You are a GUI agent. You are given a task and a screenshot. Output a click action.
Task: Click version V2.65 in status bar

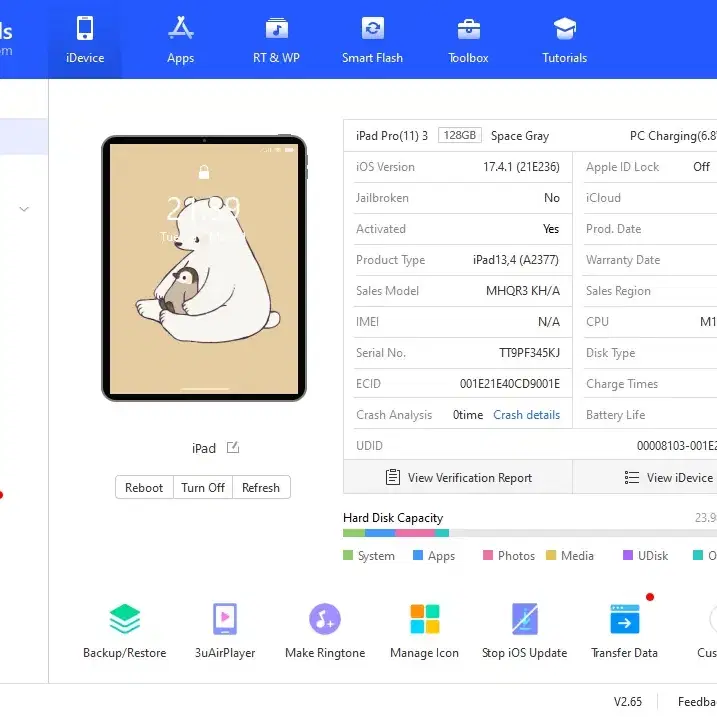point(628,701)
